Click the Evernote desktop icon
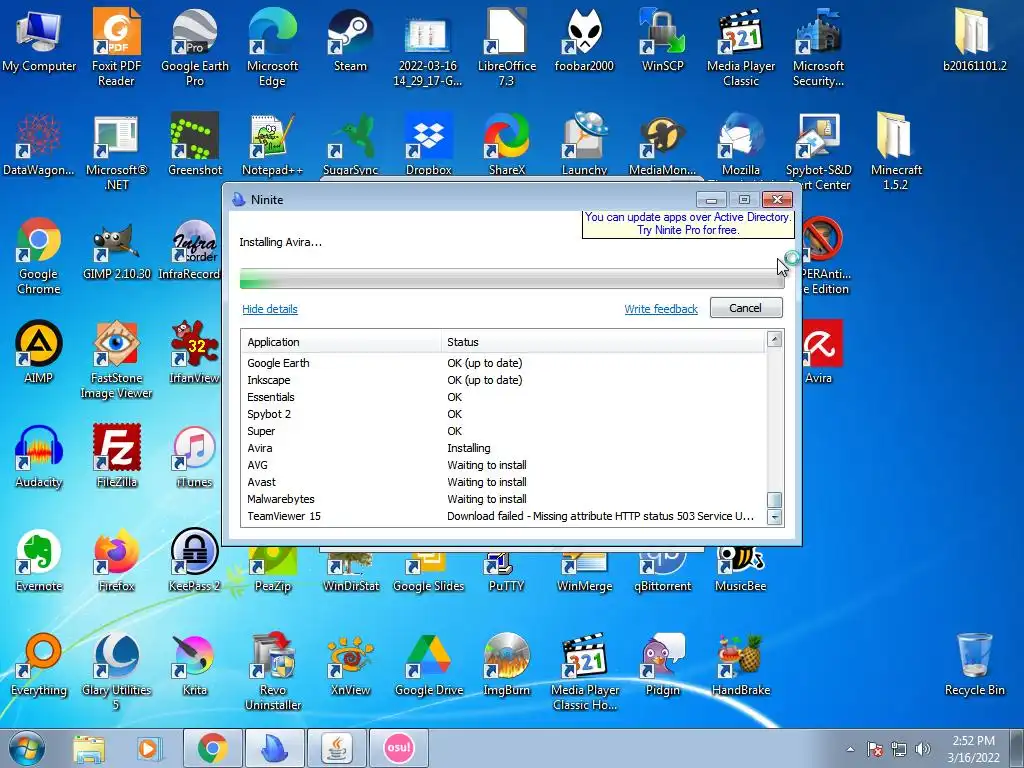1024x768 pixels. [x=39, y=560]
